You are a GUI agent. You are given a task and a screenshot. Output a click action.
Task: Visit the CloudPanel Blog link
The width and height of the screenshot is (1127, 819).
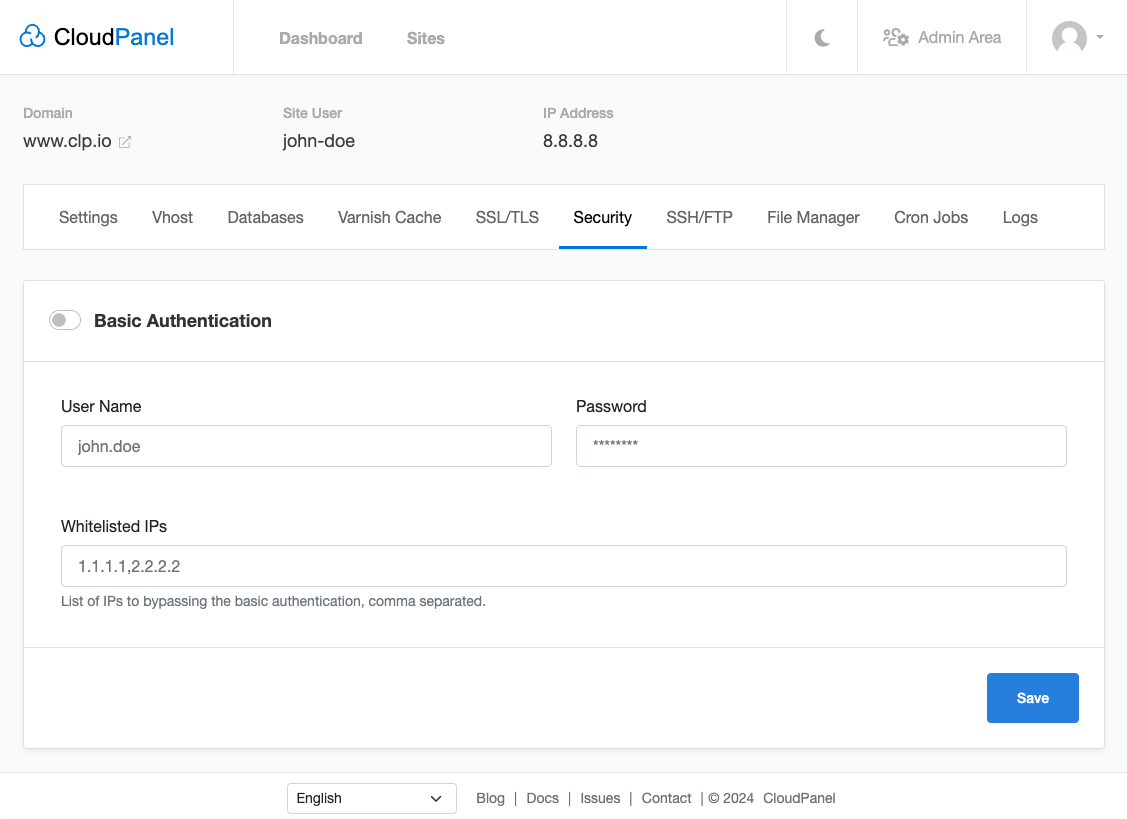pyautogui.click(x=490, y=798)
